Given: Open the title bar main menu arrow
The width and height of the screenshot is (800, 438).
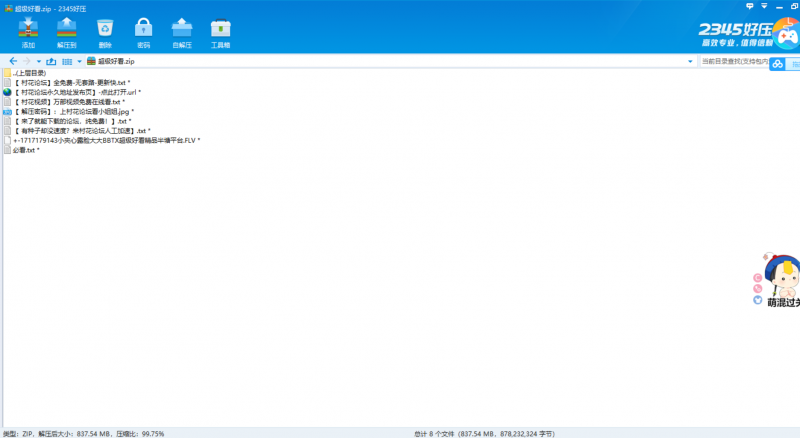Looking at the screenshot, I should click(765, 7).
